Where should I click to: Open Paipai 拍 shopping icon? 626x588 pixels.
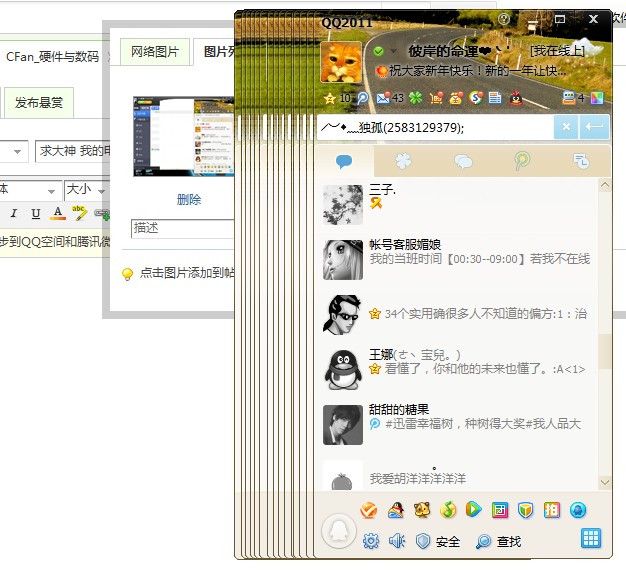(552, 510)
